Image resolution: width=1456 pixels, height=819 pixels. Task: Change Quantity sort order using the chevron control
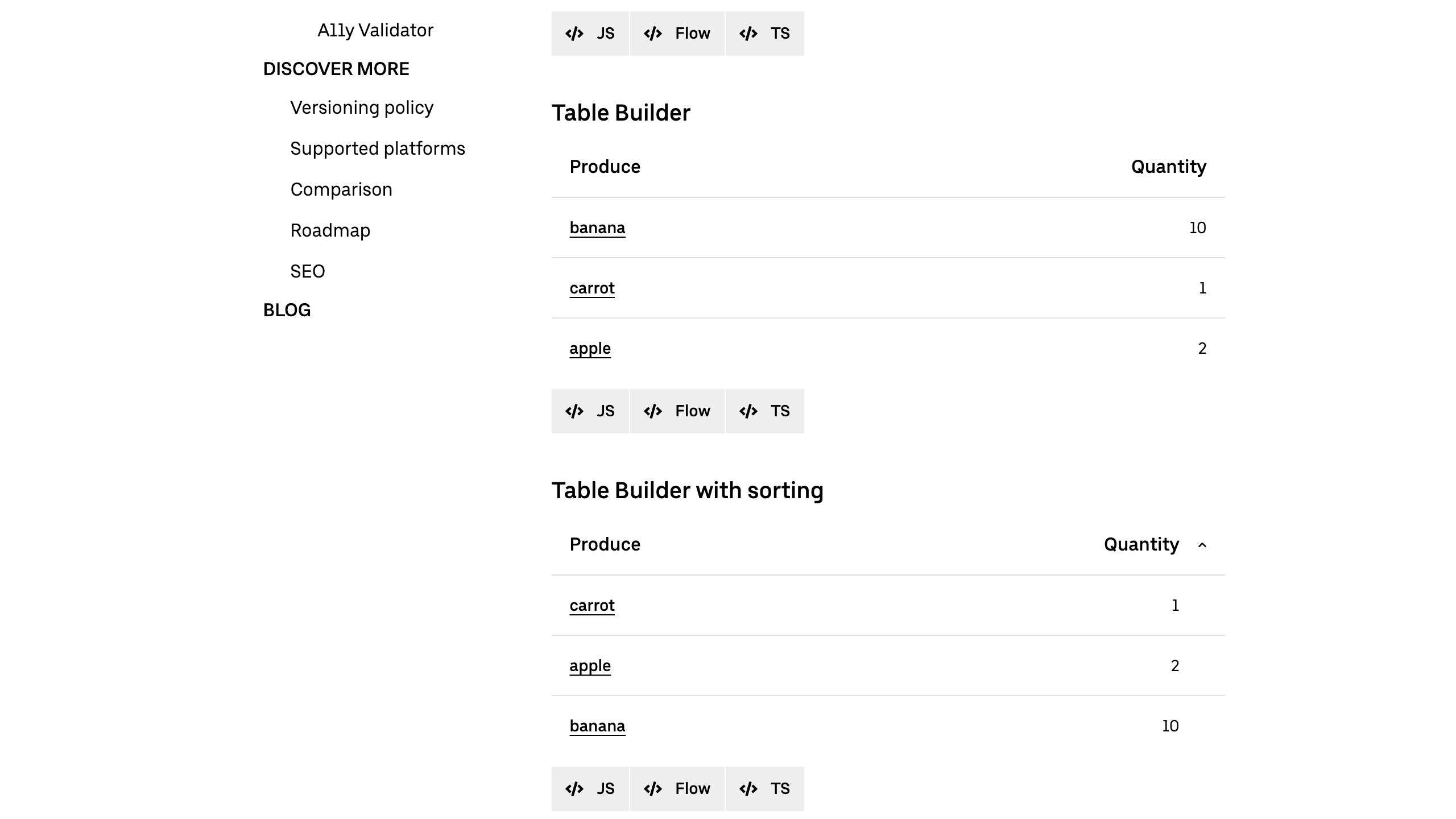tap(1202, 544)
